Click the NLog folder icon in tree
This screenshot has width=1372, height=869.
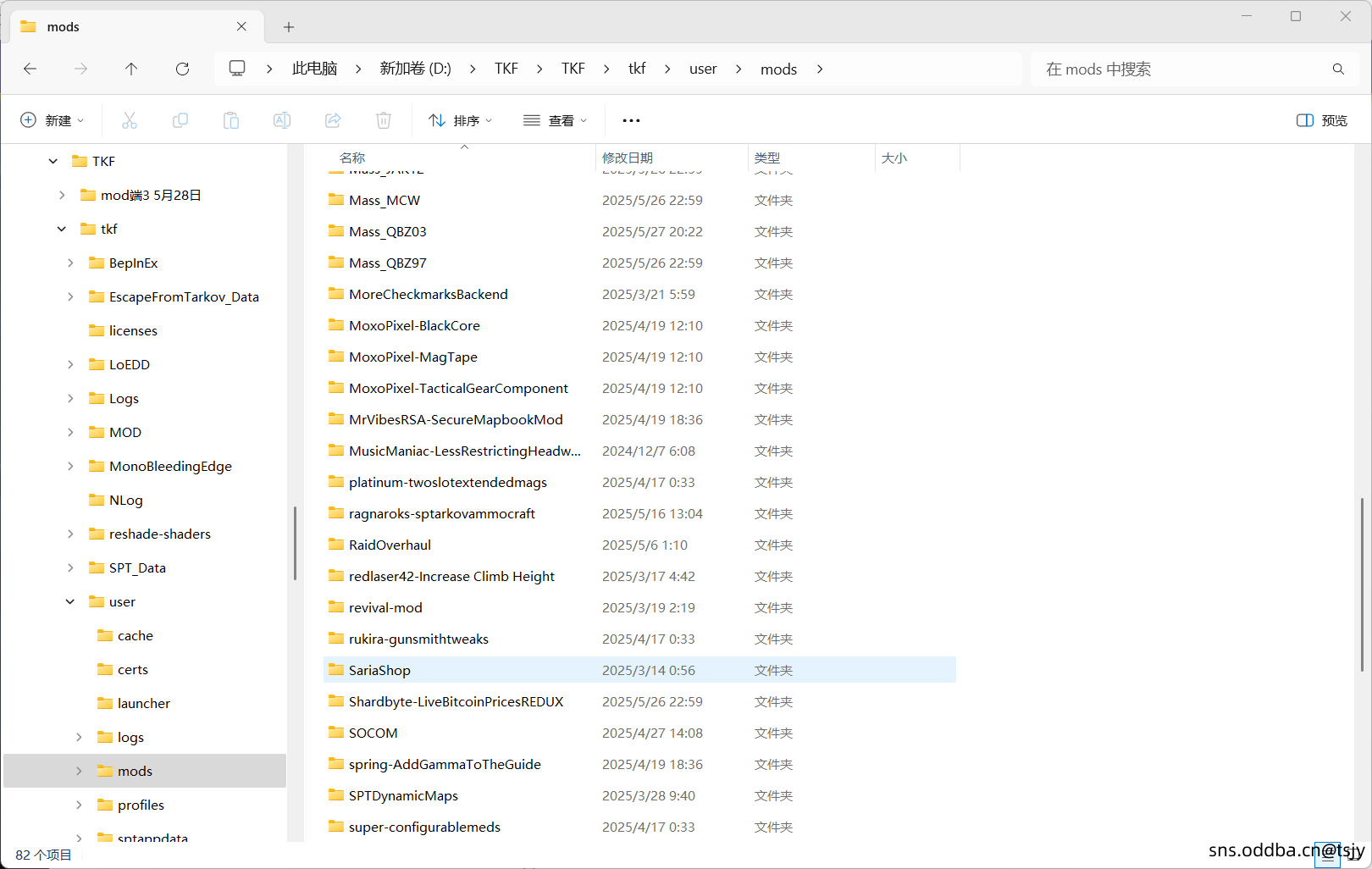click(x=97, y=500)
